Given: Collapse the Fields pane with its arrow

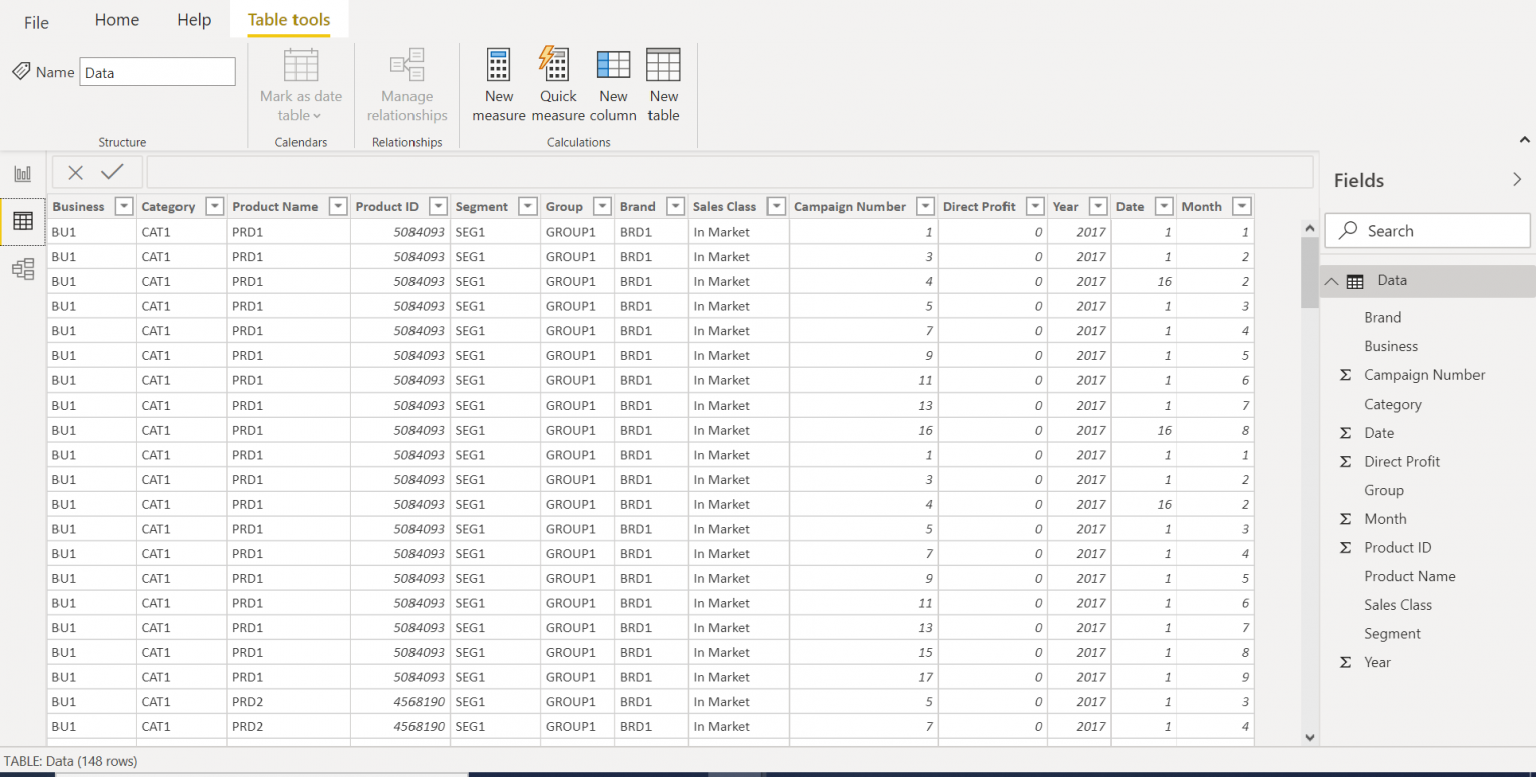Looking at the screenshot, I should 1518,179.
